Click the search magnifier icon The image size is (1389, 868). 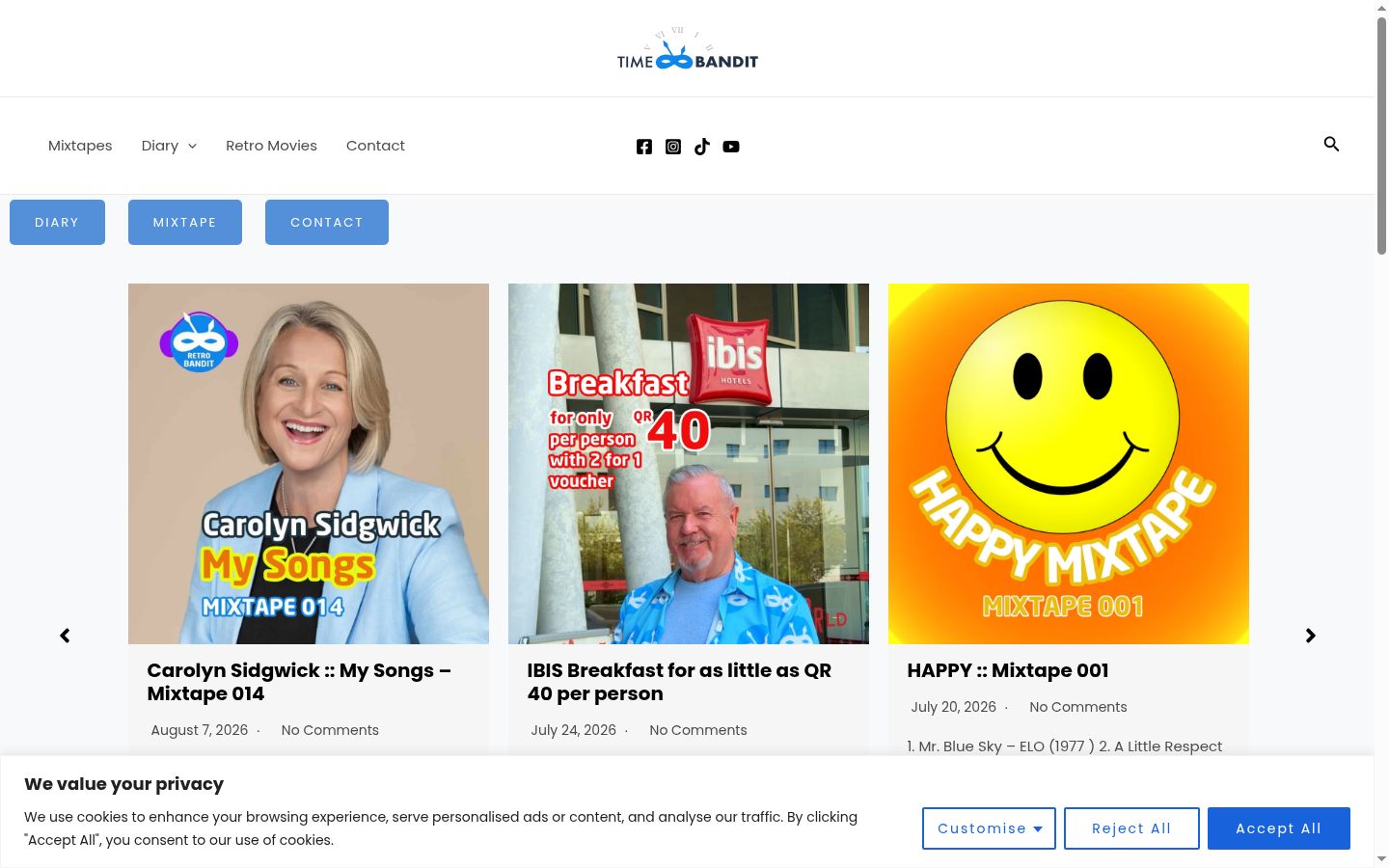(1331, 144)
